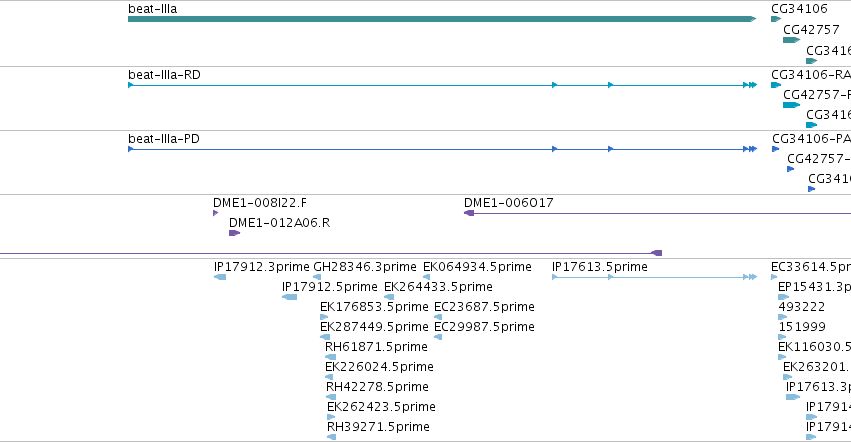The image size is (851, 442).
Task: Select the 493222 feature glyph
Action: [x=783, y=317]
